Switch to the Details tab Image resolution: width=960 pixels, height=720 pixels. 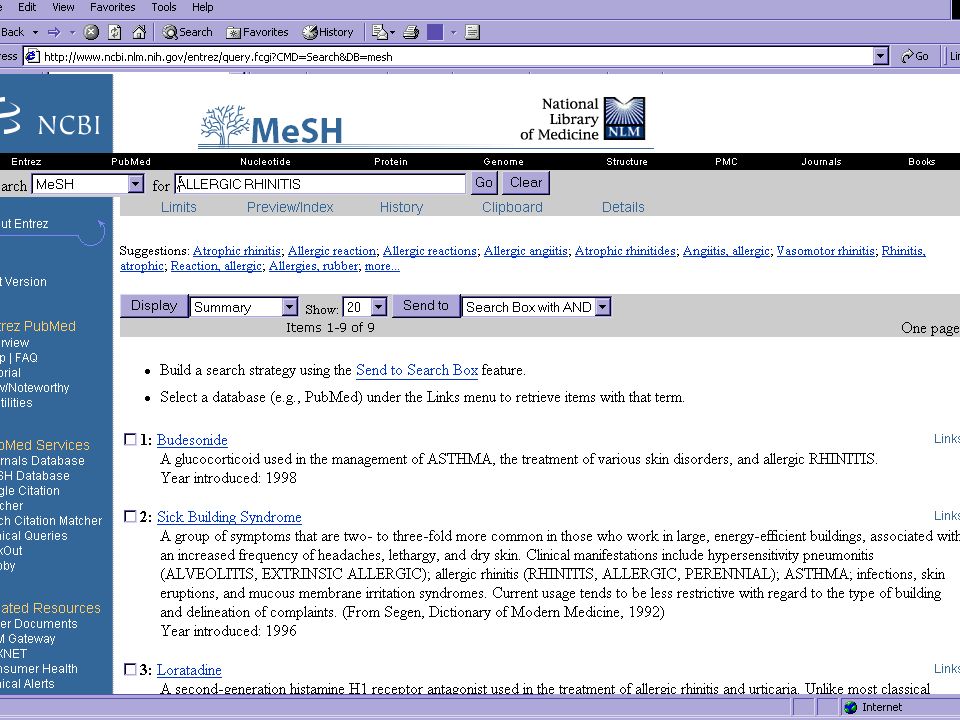point(623,207)
